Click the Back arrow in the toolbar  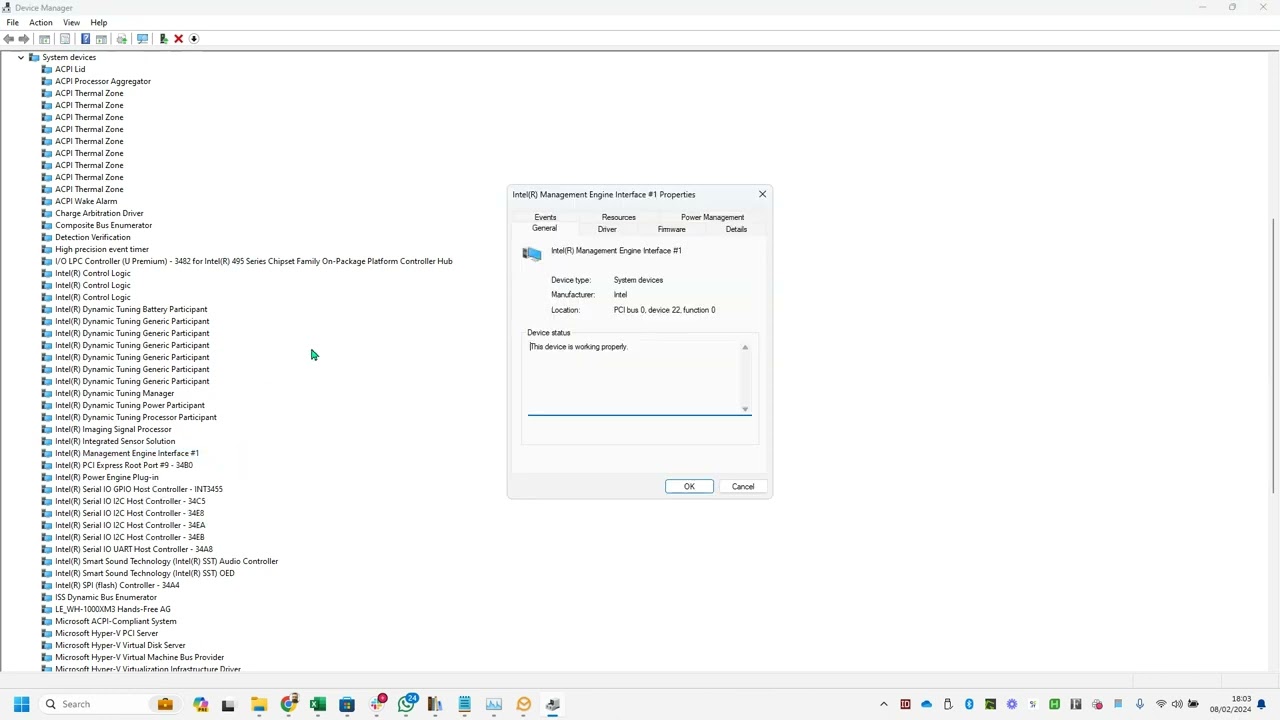tap(9, 39)
